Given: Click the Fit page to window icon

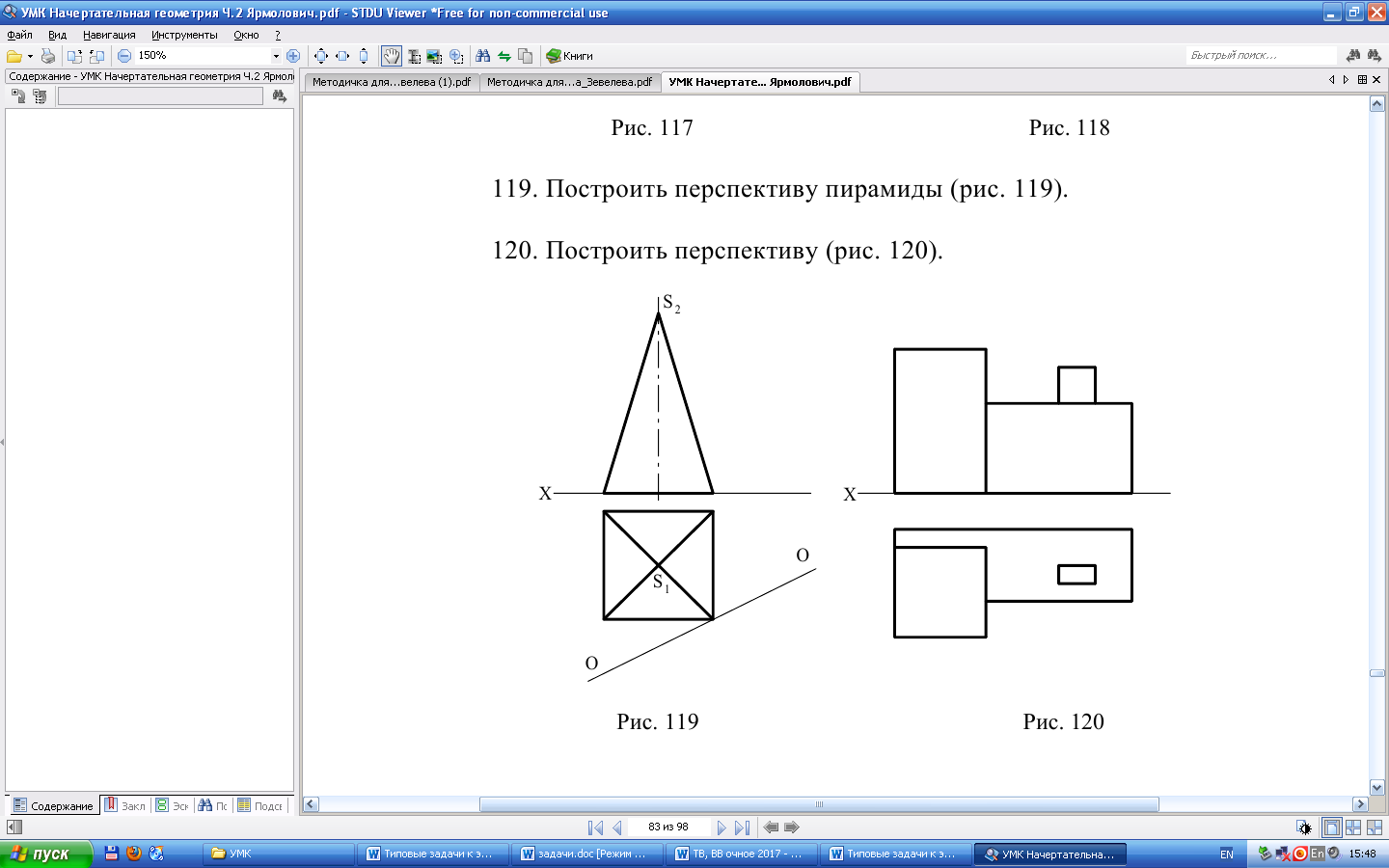Looking at the screenshot, I should [x=321, y=56].
